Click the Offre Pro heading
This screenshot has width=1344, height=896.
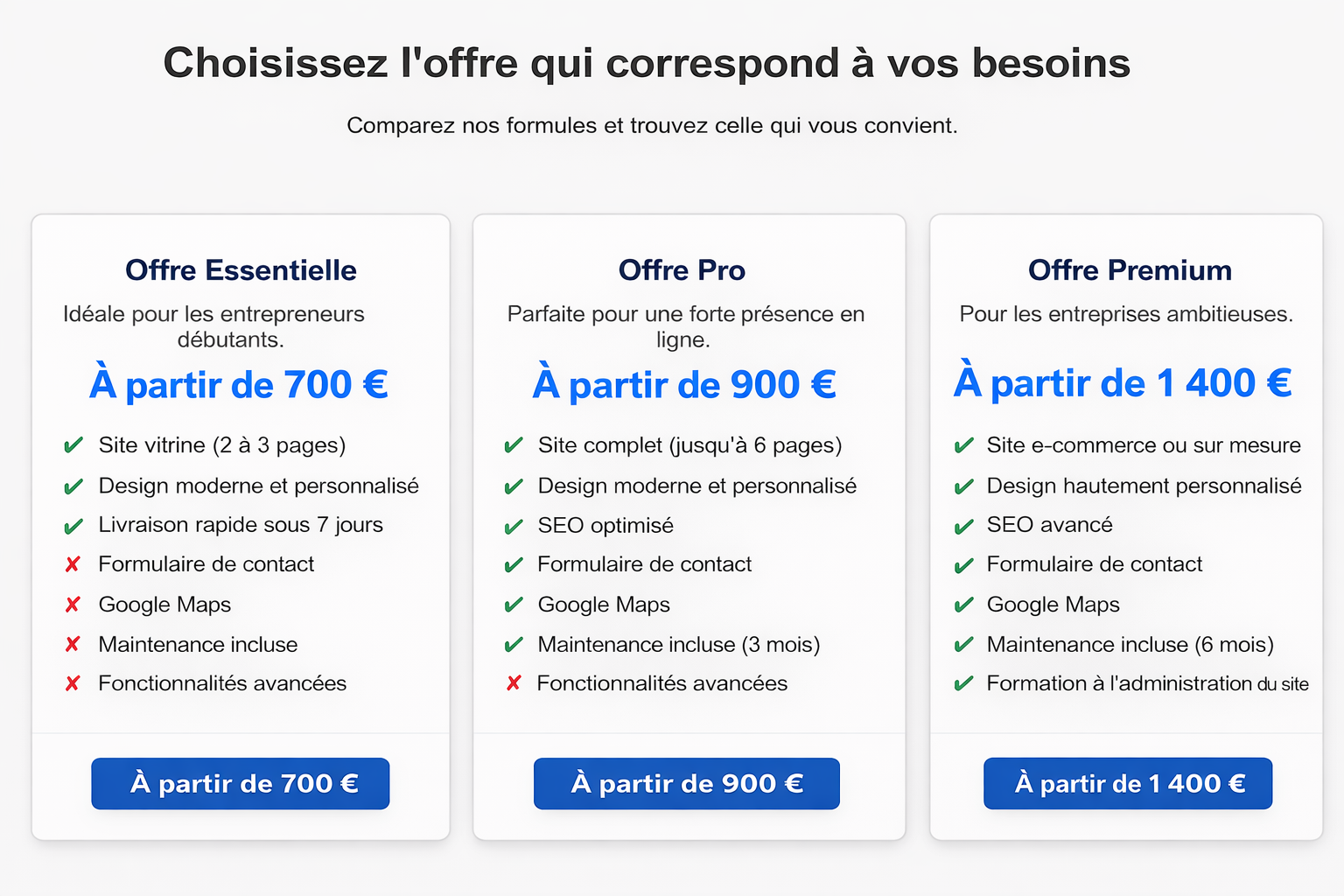tap(682, 270)
